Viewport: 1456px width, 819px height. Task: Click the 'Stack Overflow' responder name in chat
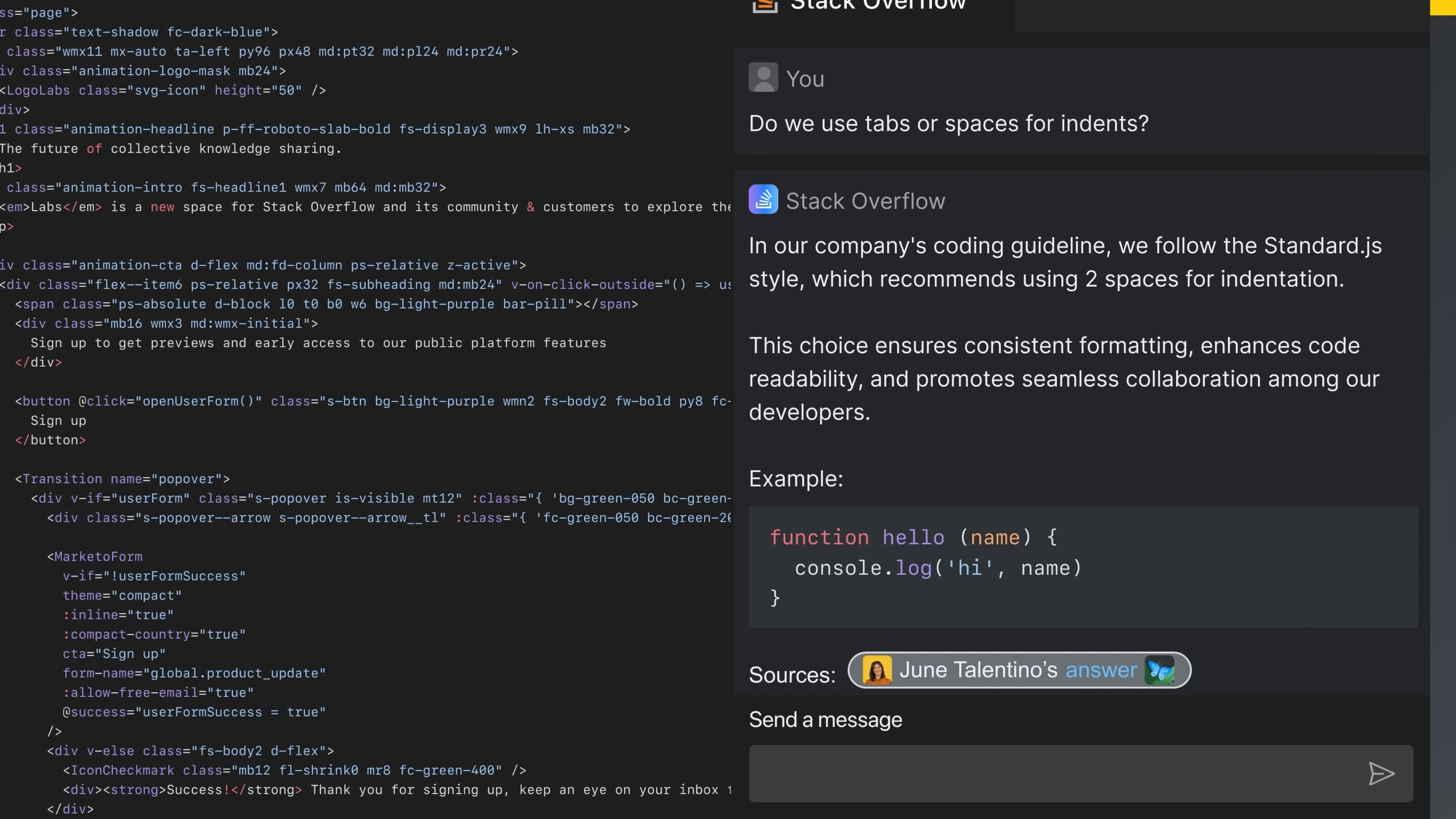(x=865, y=201)
